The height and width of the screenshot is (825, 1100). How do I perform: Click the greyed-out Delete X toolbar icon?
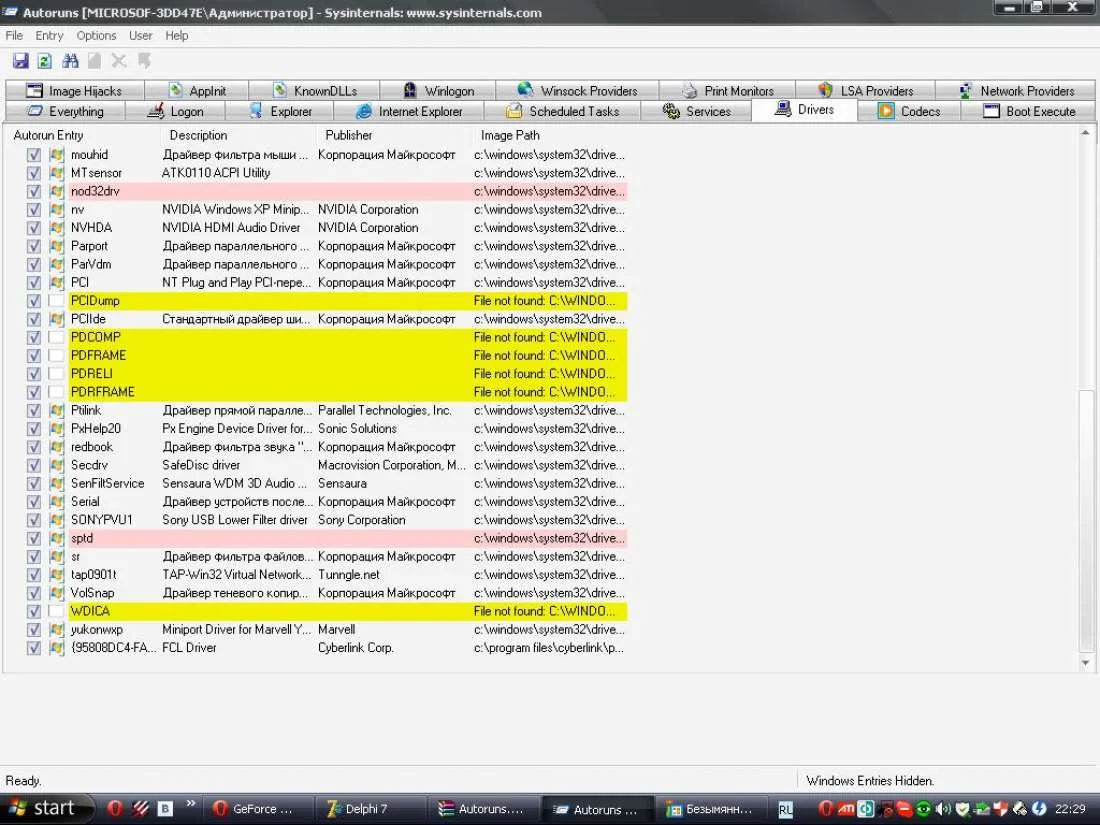(119, 61)
